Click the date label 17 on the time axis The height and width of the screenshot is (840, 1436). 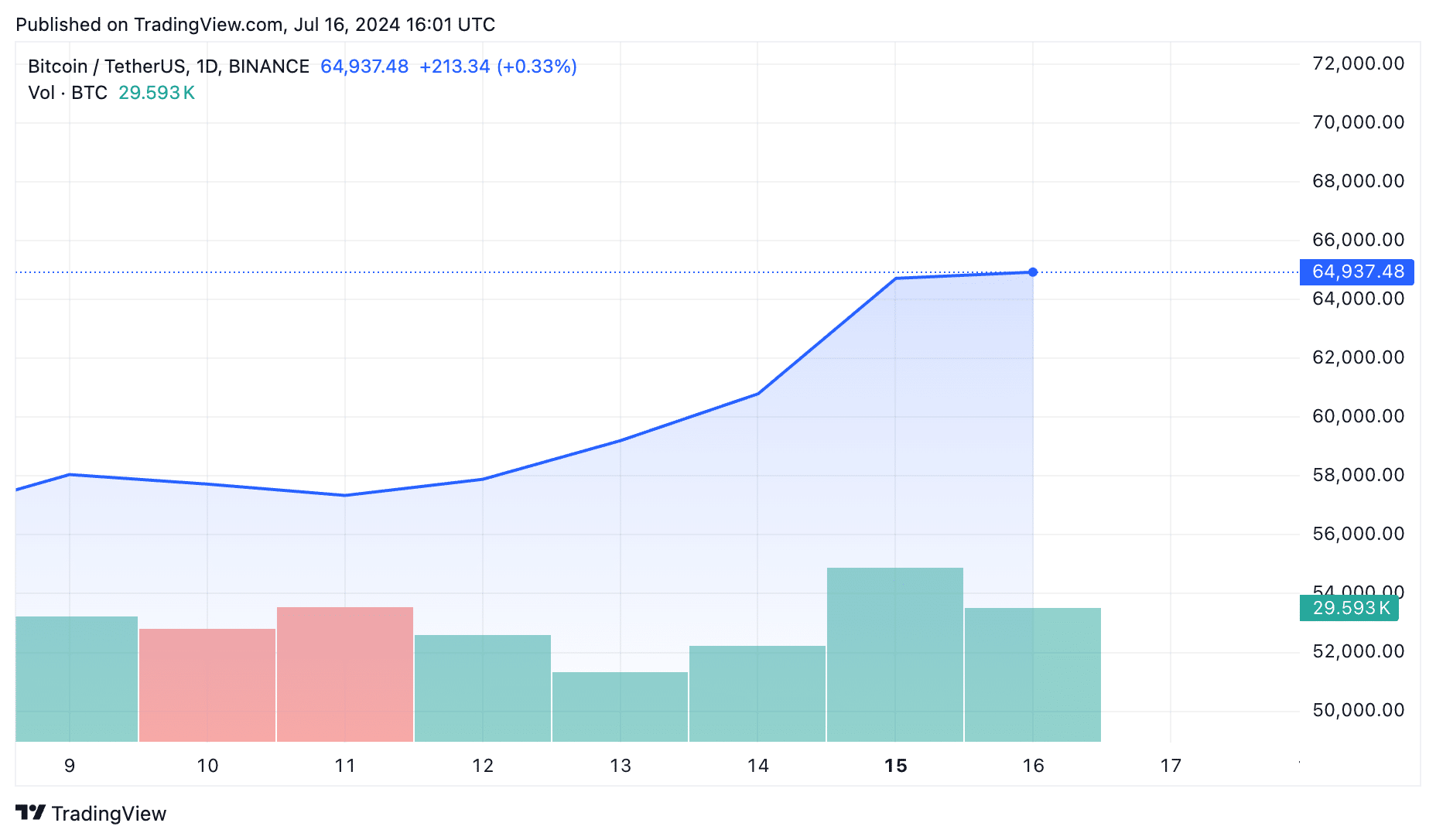(x=1171, y=766)
